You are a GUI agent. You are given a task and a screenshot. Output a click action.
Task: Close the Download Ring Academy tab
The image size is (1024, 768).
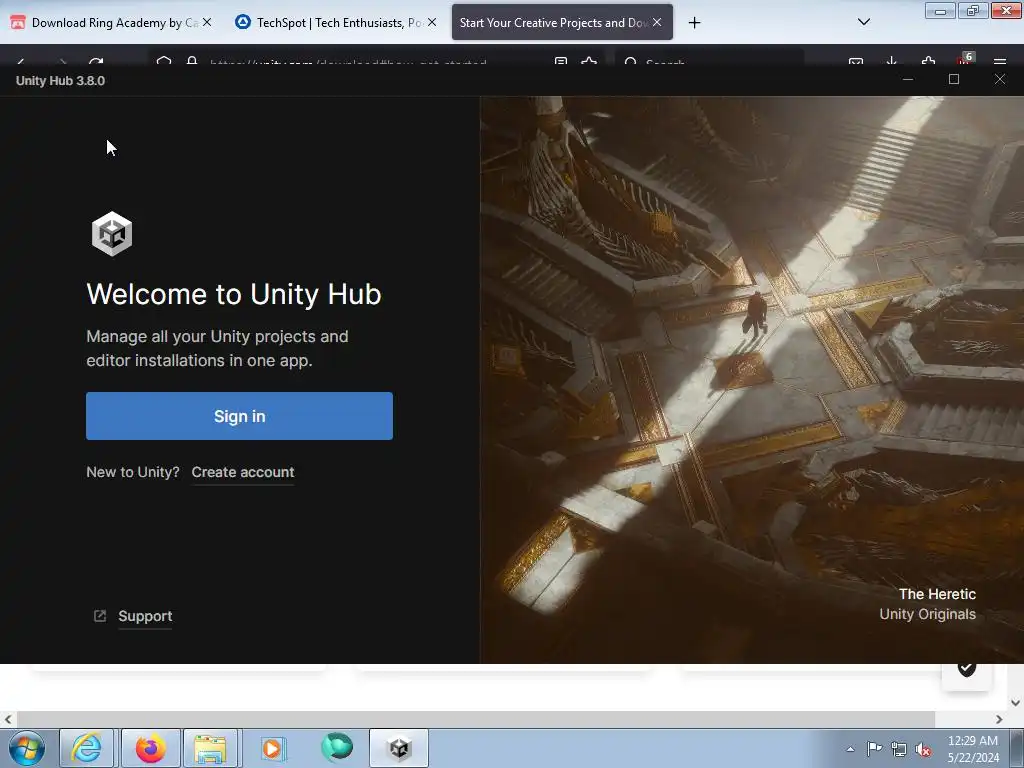(207, 22)
